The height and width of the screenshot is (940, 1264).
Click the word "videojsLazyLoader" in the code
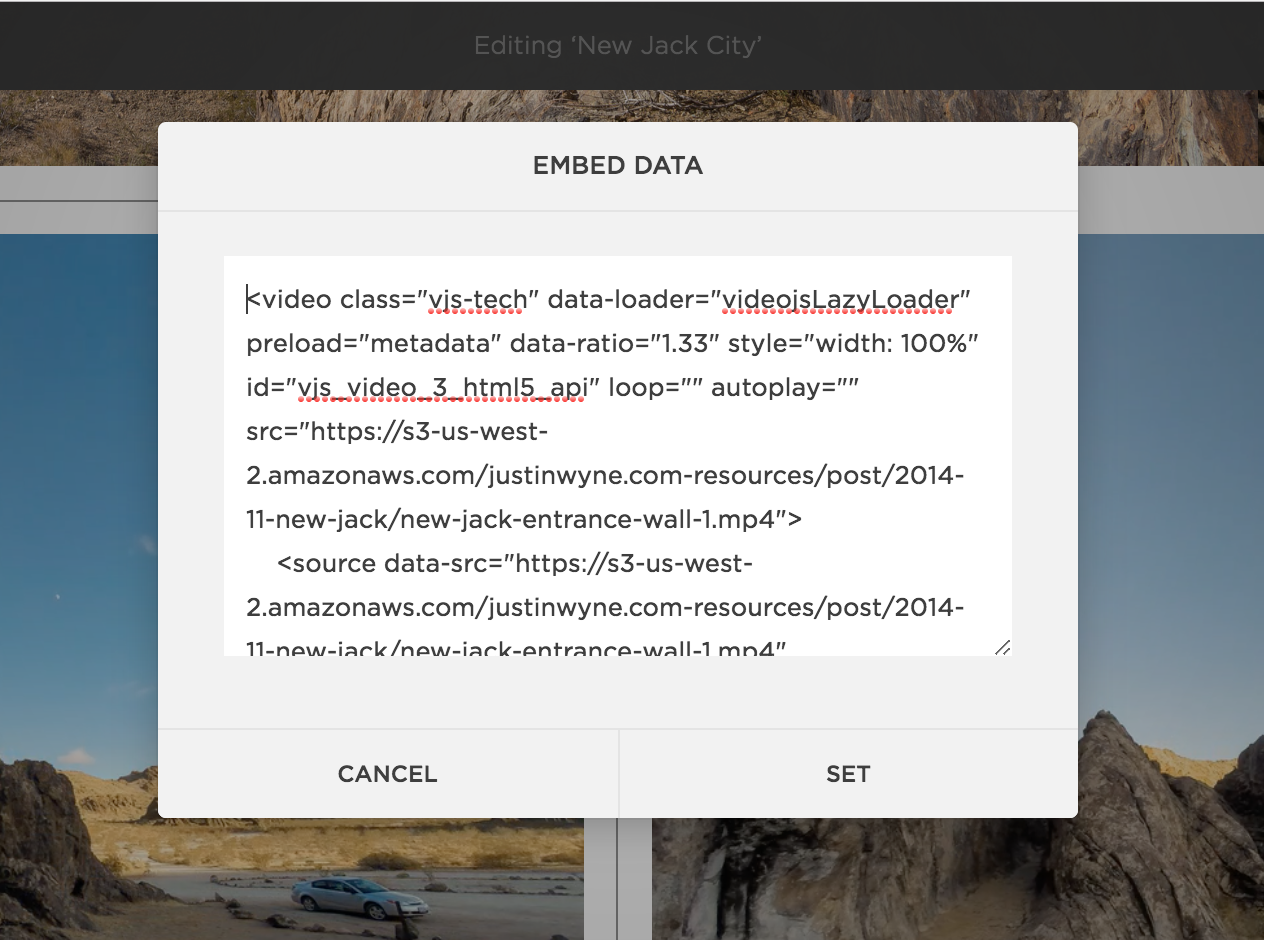pyautogui.click(x=840, y=299)
